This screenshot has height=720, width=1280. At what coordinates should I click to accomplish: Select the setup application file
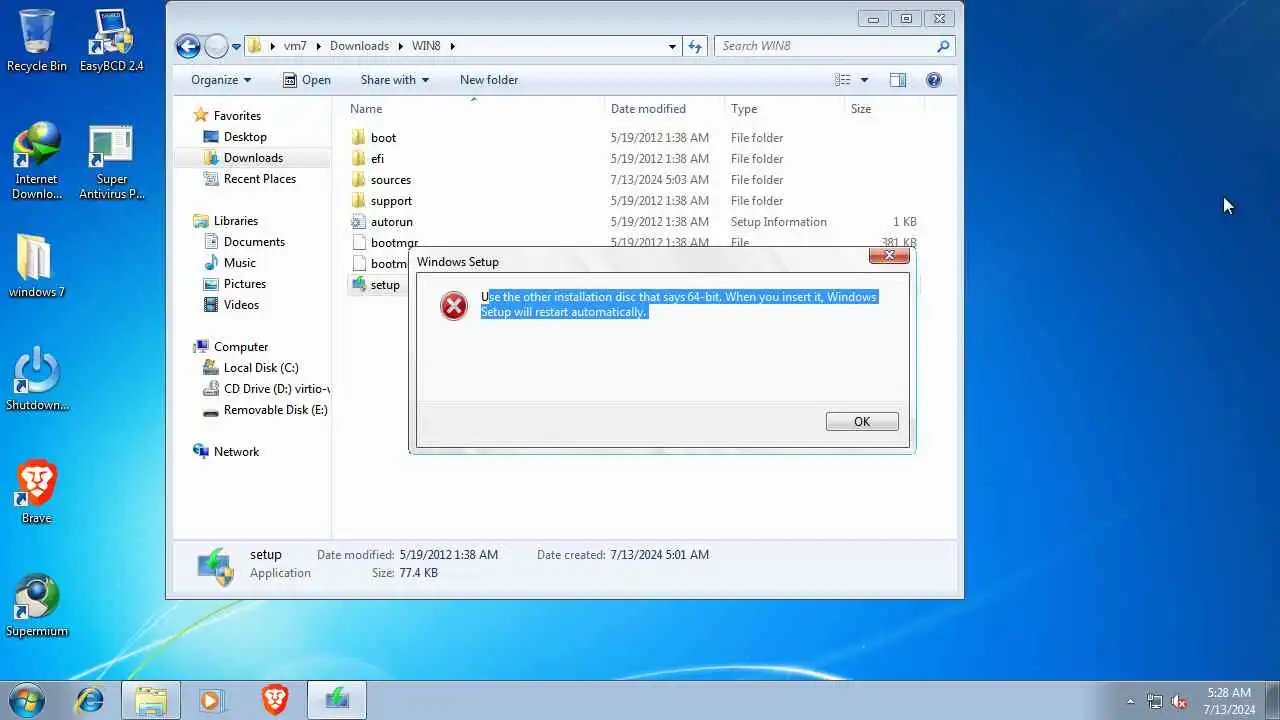[378, 285]
